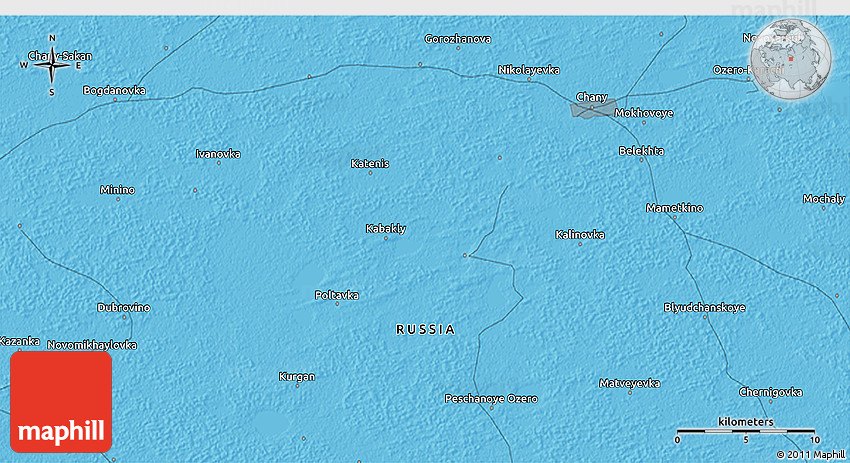Screen dimensions: 850x463
Task: Click the Nikolayevka label
Action: tap(529, 70)
